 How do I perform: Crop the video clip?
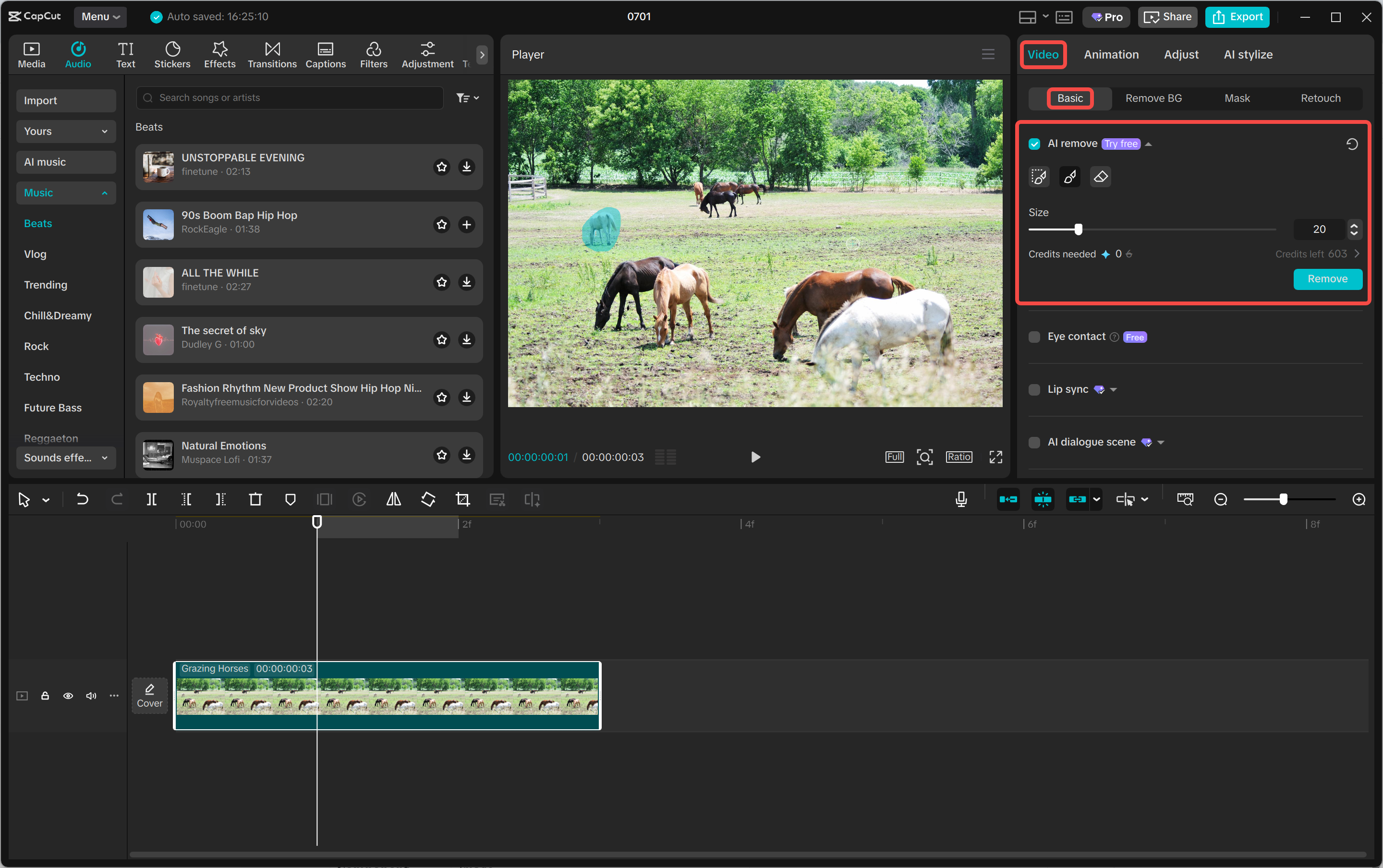[462, 499]
